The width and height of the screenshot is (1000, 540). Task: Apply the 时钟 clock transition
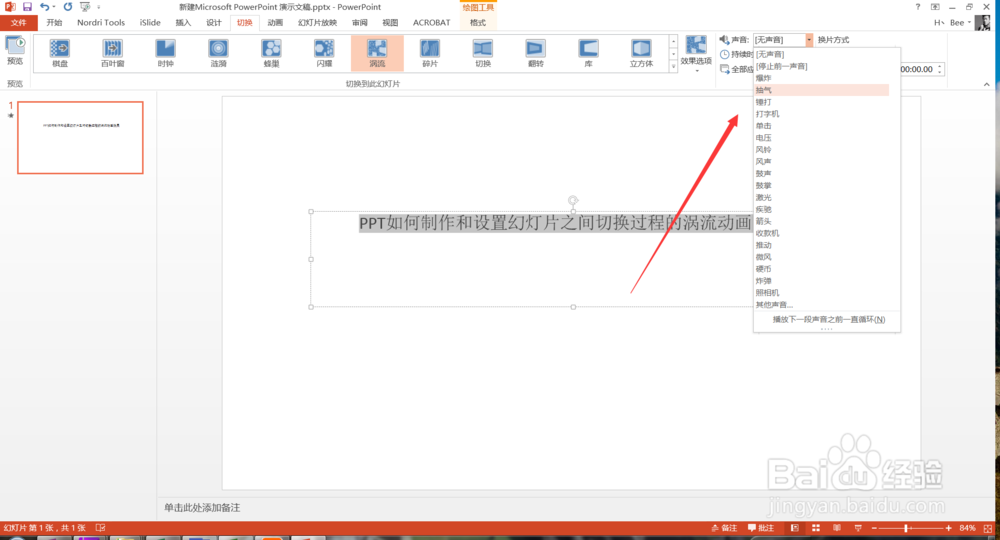(x=166, y=52)
